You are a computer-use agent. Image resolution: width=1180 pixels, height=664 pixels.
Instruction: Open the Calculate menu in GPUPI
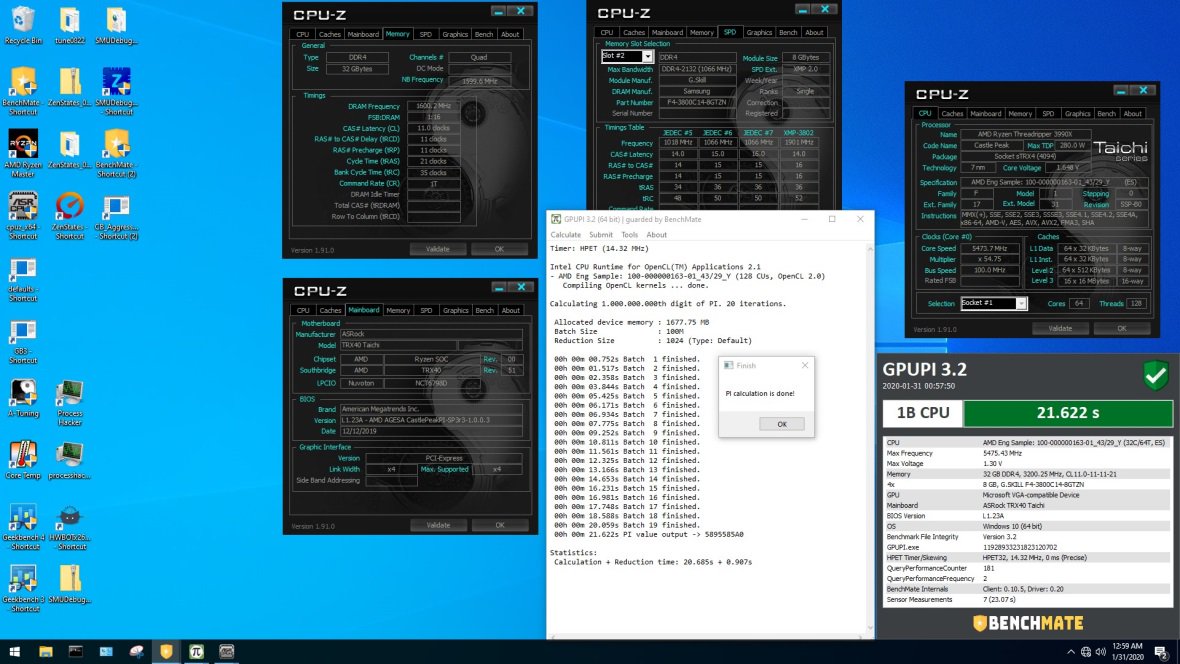tap(565, 235)
